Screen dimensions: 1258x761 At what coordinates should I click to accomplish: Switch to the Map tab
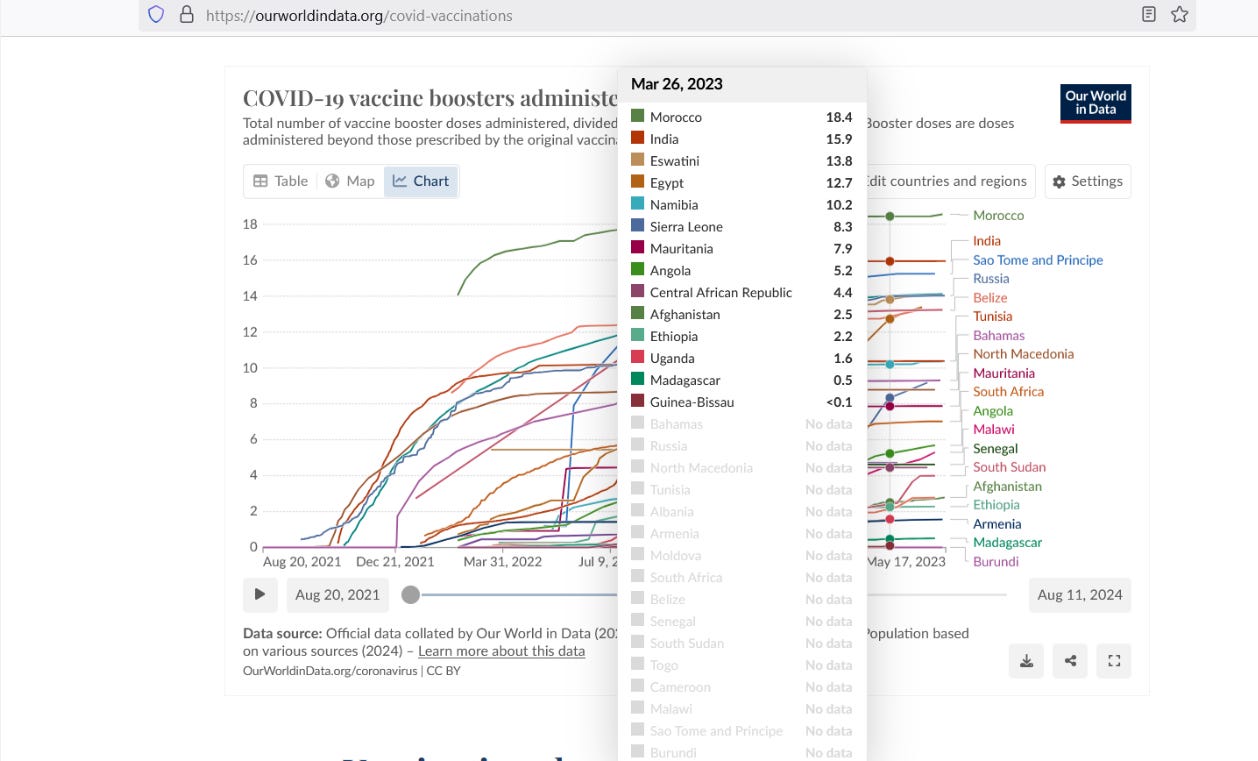pyautogui.click(x=350, y=181)
